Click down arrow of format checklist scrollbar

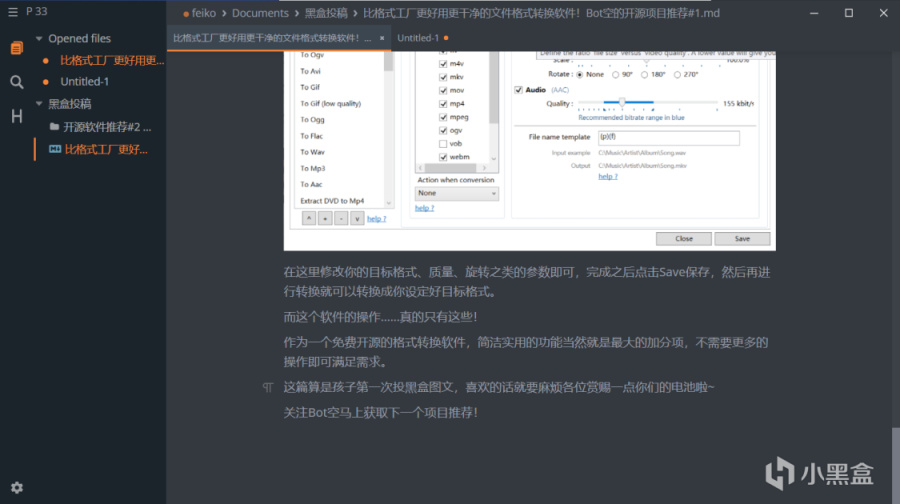[494, 158]
